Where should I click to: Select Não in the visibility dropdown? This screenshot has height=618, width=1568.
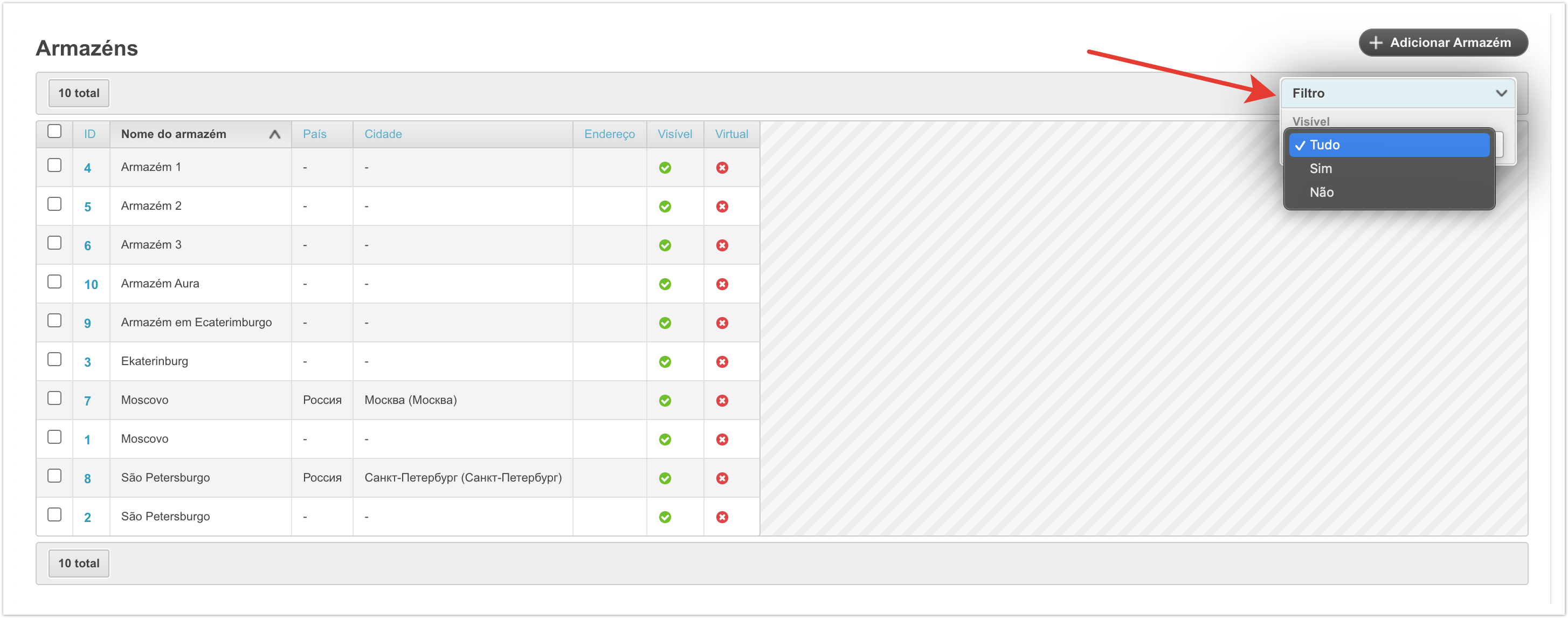pos(1321,193)
